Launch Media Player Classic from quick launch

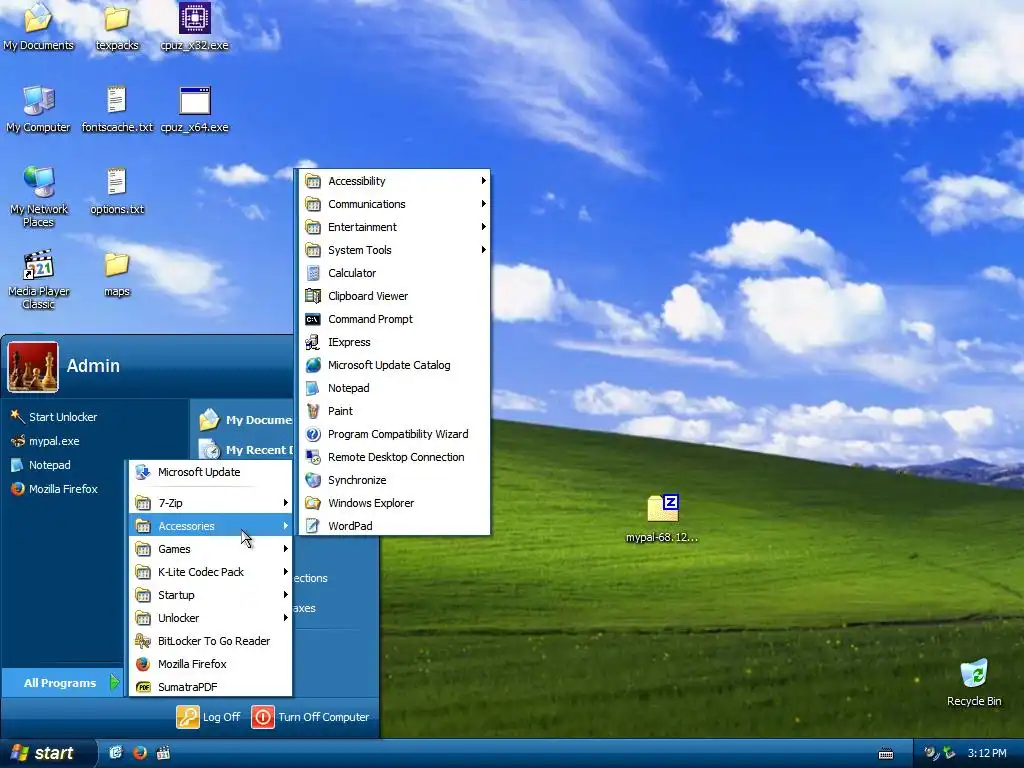coord(163,753)
